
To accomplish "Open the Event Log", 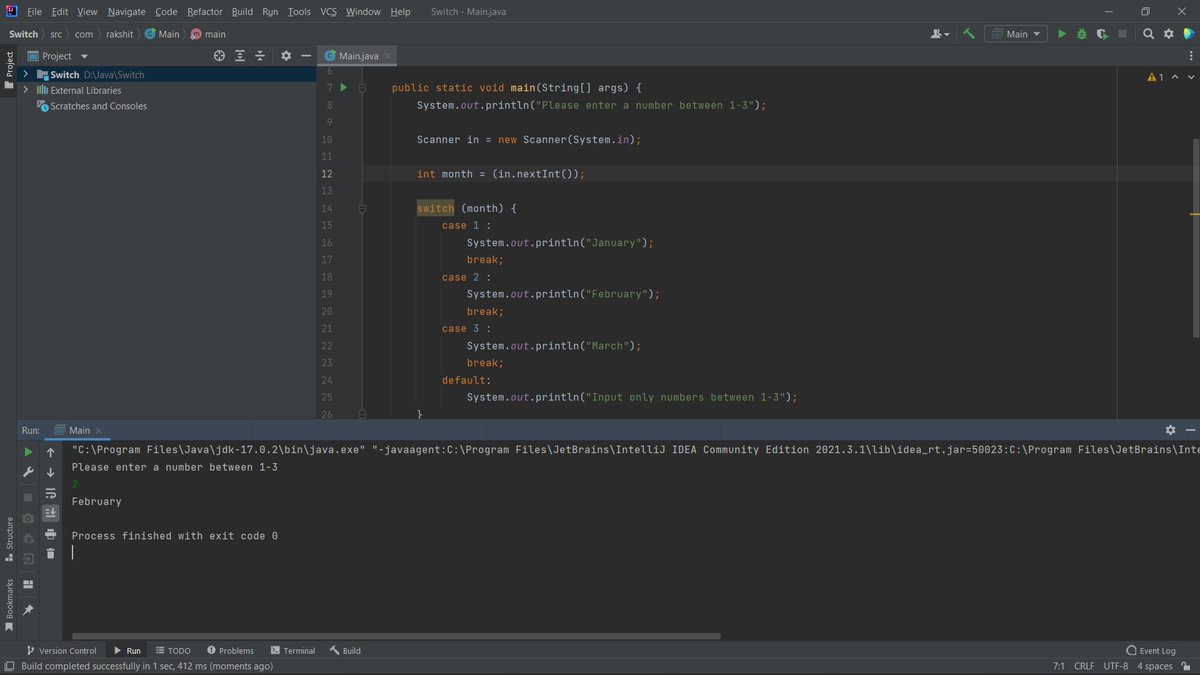I will [1151, 650].
